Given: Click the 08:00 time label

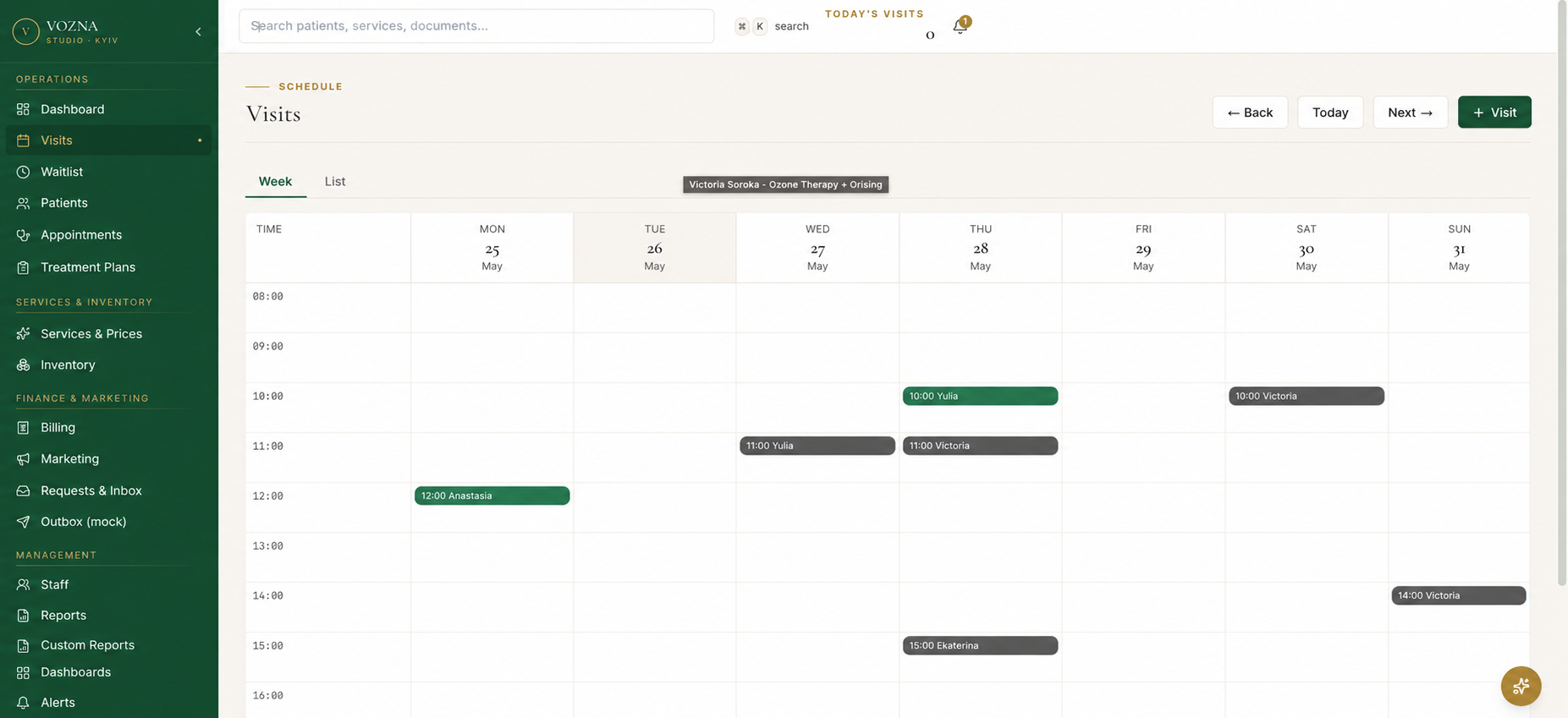Looking at the screenshot, I should [268, 297].
